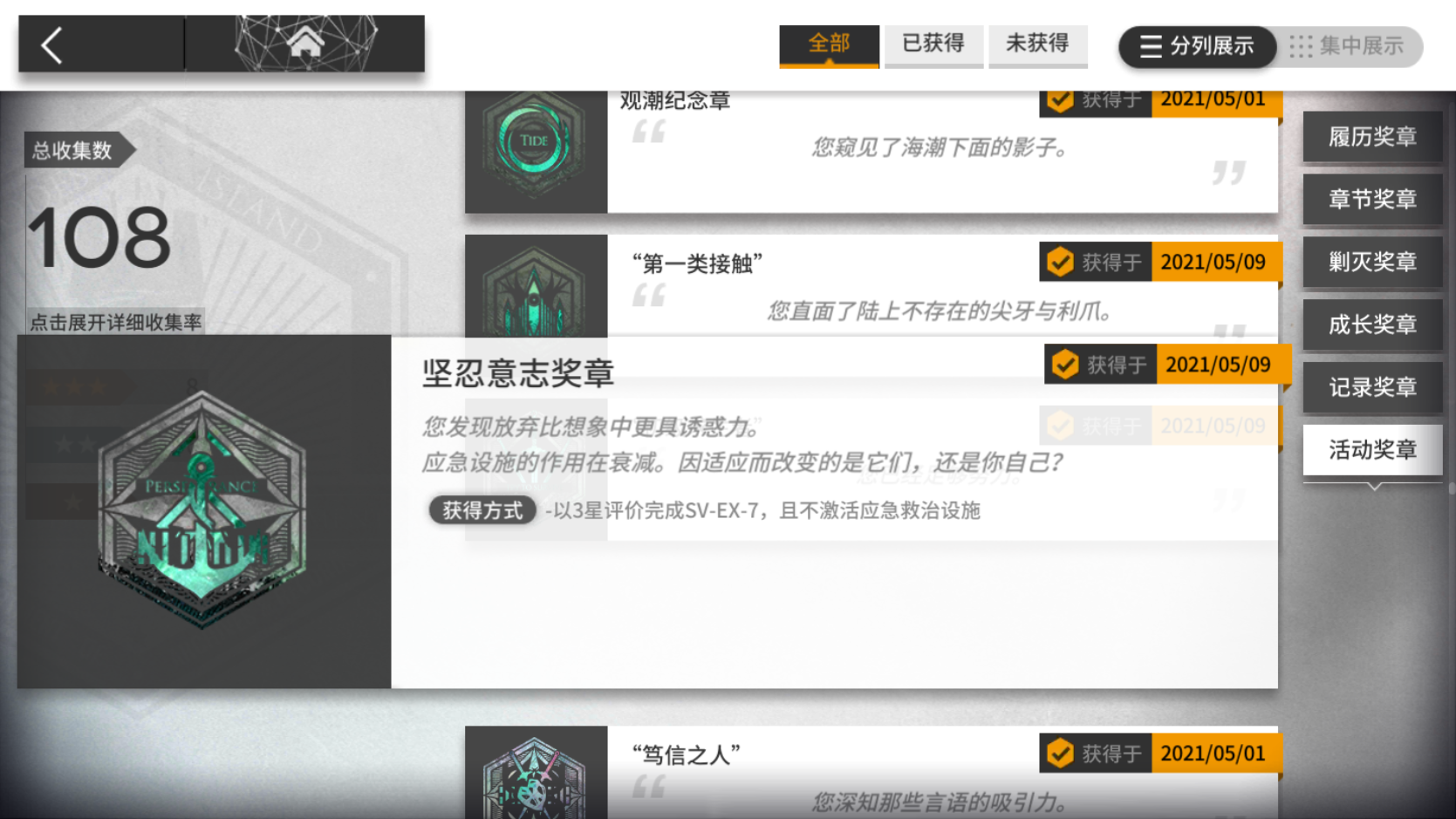Open the 第一类接触 medal emblem
This screenshot has width=1456, height=819.
coord(535,290)
